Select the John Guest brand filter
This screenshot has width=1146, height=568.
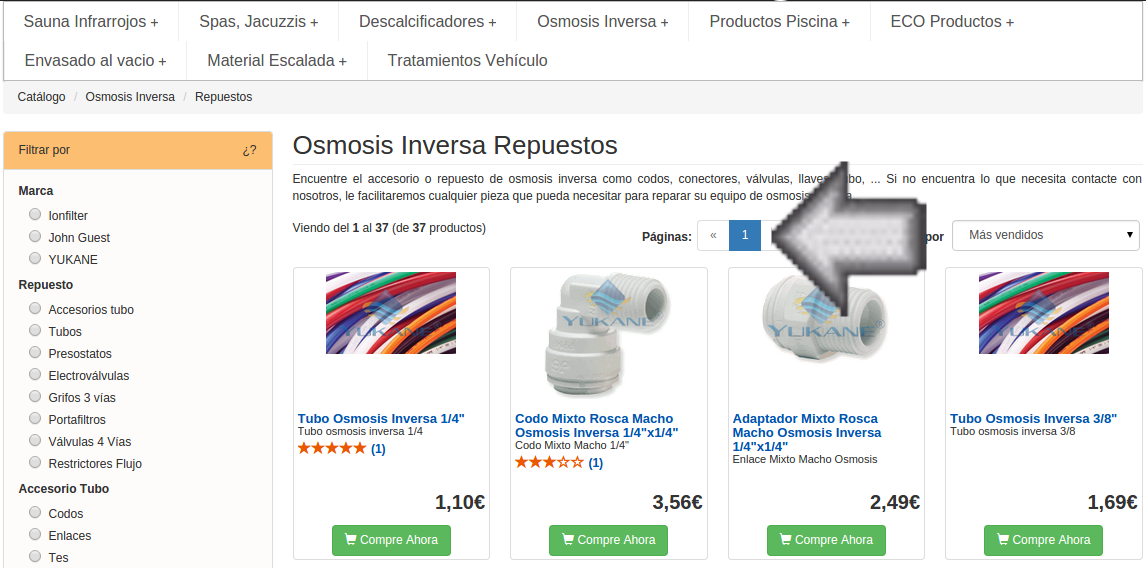pos(34,236)
